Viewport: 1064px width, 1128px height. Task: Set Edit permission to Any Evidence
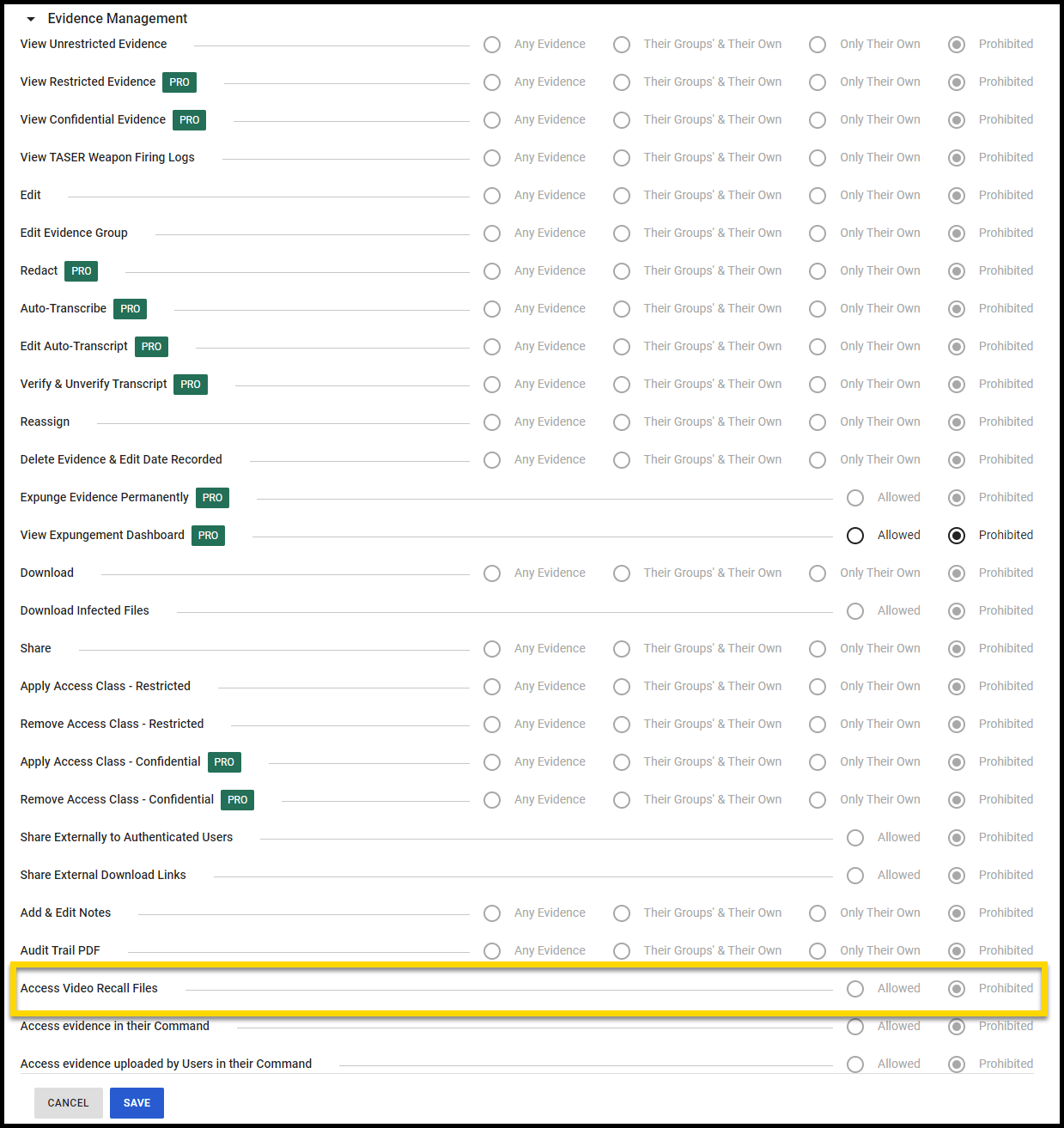click(492, 196)
